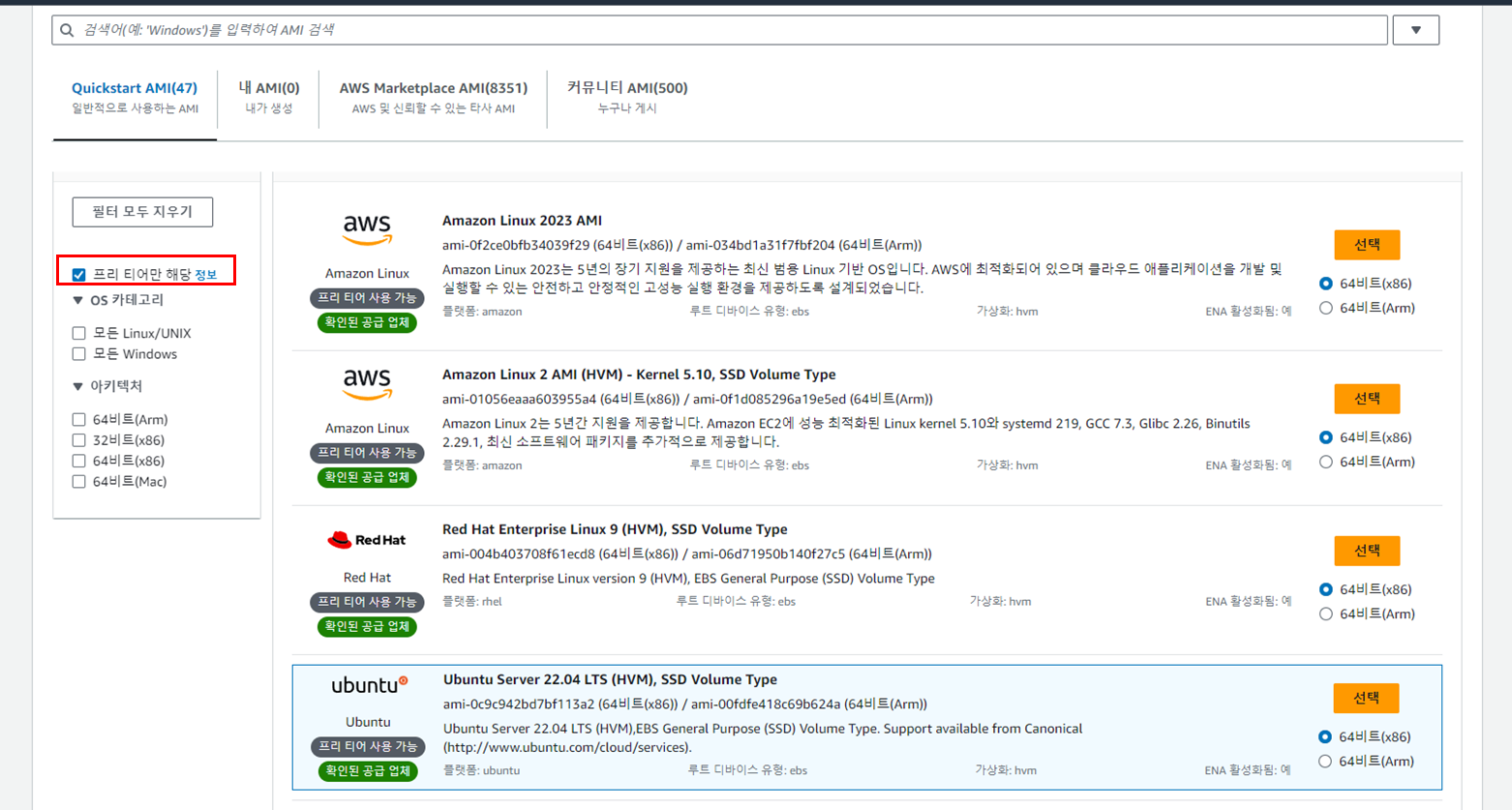
Task: Click the 플랫폼: ubuntu text
Action: tap(482, 770)
